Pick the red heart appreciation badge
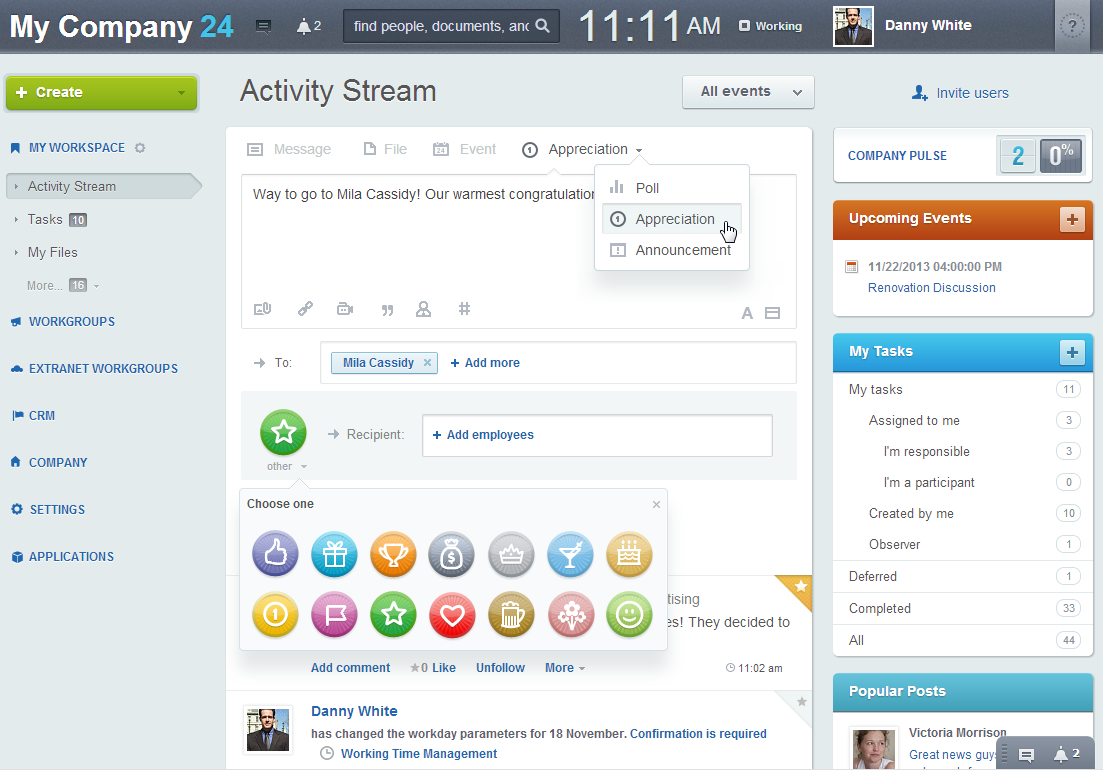1103x770 pixels. (452, 615)
